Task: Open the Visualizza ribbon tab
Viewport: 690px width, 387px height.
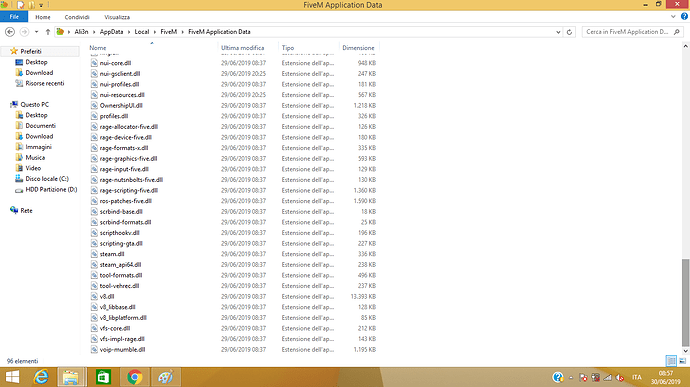Action: click(x=117, y=17)
